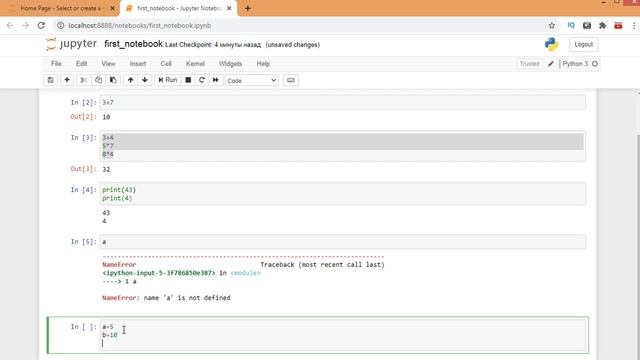
Task: Click into input cell In [4] with print statements
Action: [x=342, y=193]
